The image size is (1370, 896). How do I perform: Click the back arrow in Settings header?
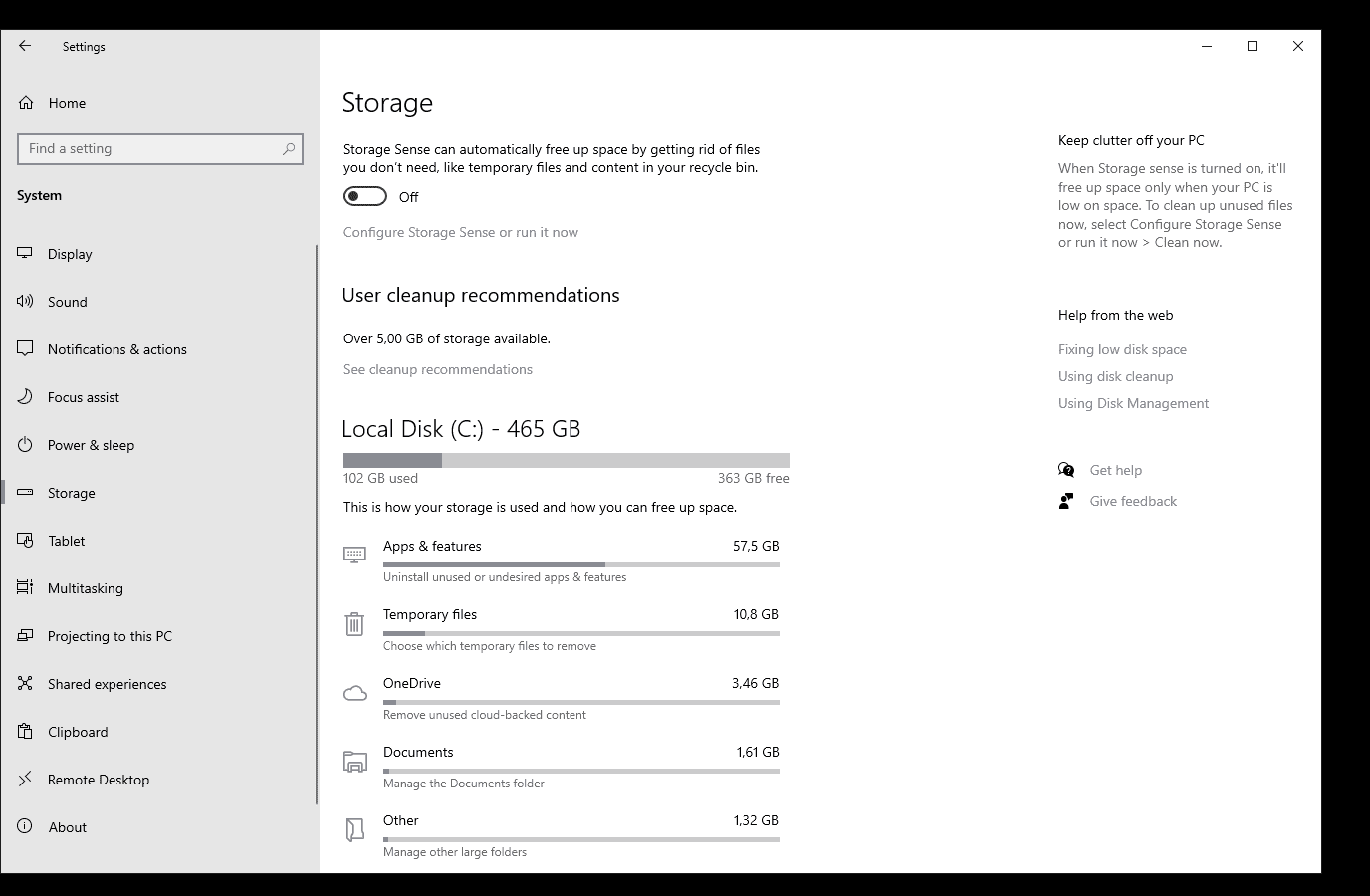25,46
